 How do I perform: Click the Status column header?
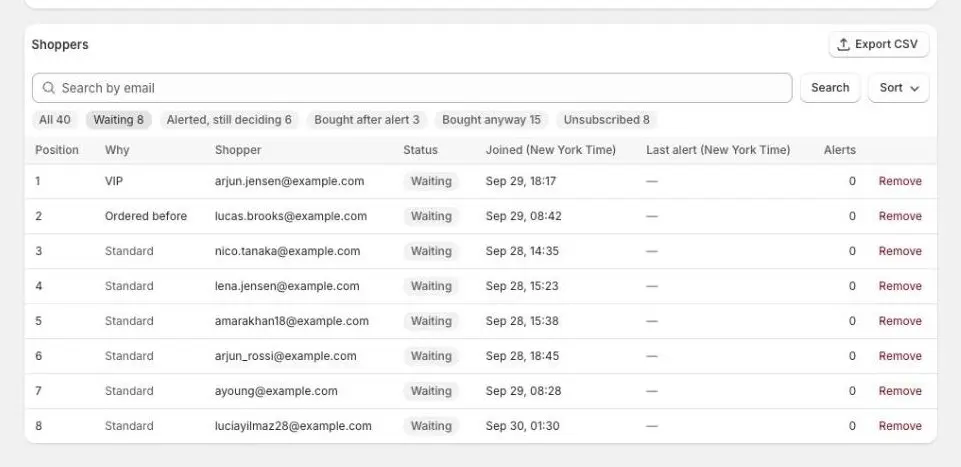coord(420,150)
